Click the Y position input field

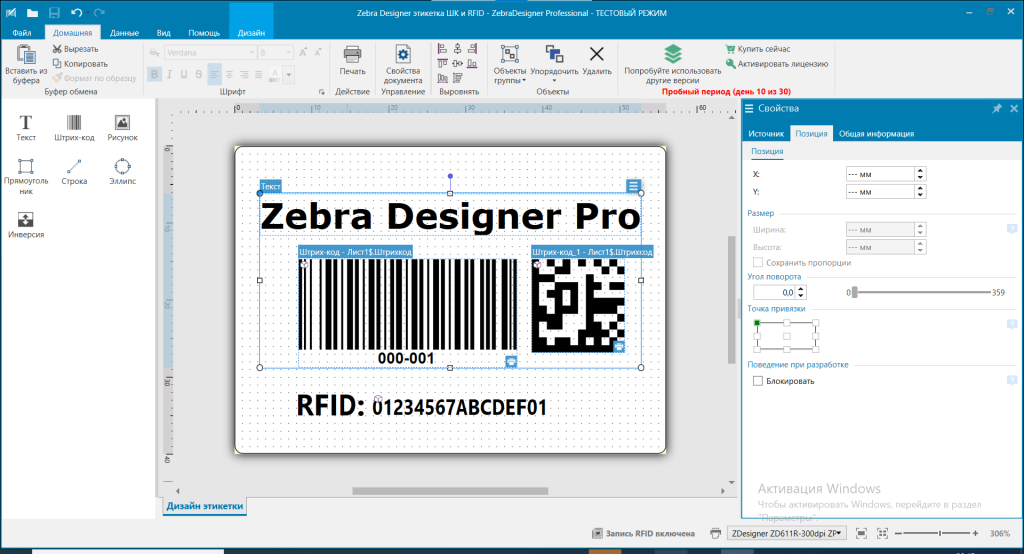(x=880, y=191)
